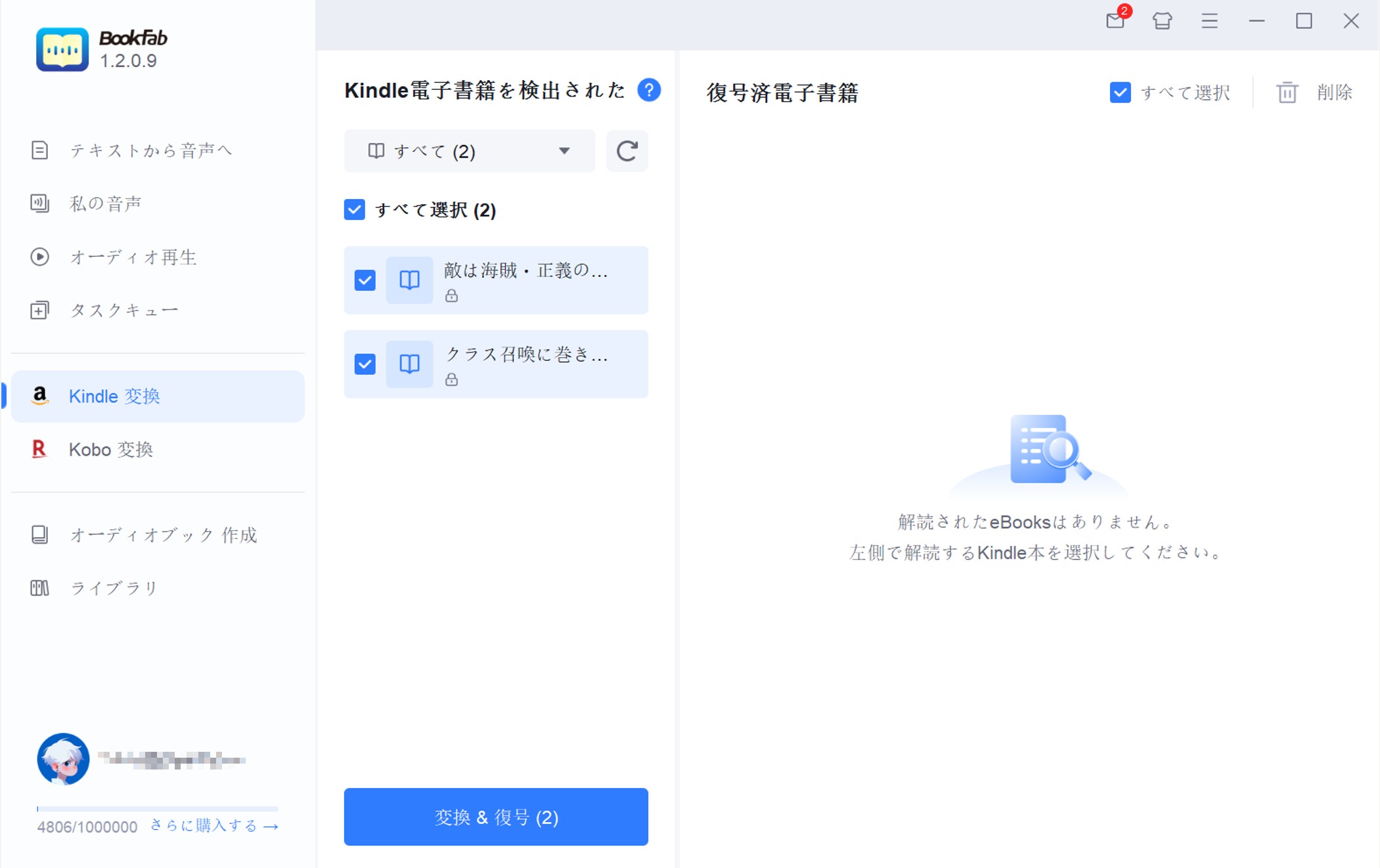Click the refresh Kindle books icon
The image size is (1380, 868).
[x=627, y=151]
